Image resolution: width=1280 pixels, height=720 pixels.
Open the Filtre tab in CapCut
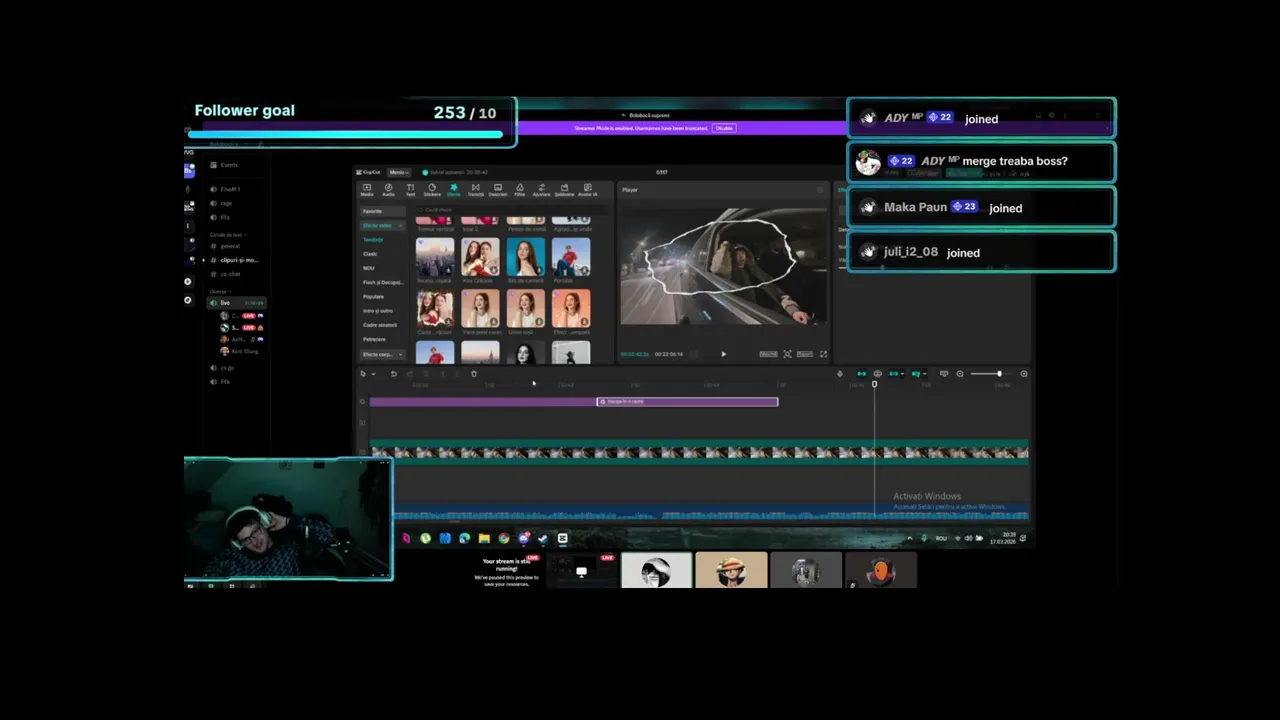[x=520, y=189]
